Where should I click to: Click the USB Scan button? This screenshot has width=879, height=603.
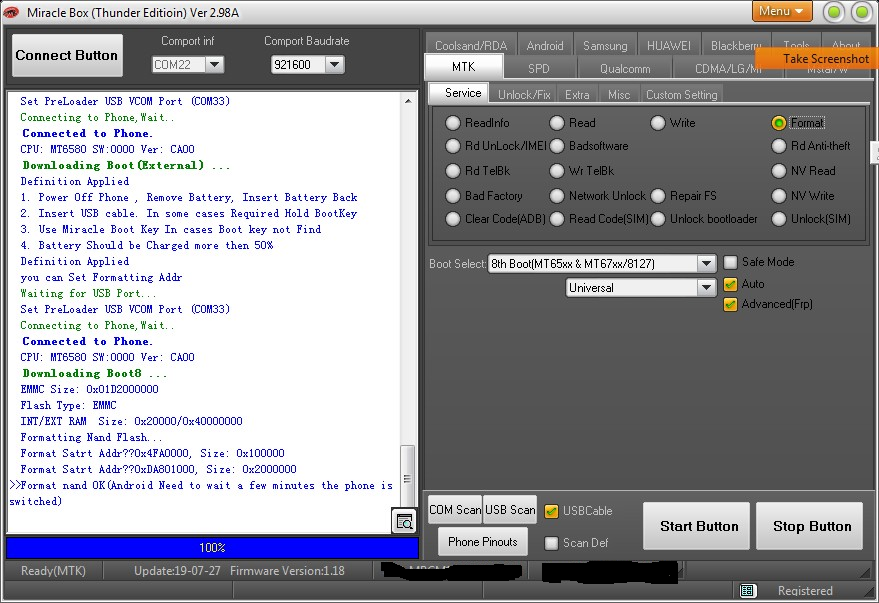click(x=510, y=509)
